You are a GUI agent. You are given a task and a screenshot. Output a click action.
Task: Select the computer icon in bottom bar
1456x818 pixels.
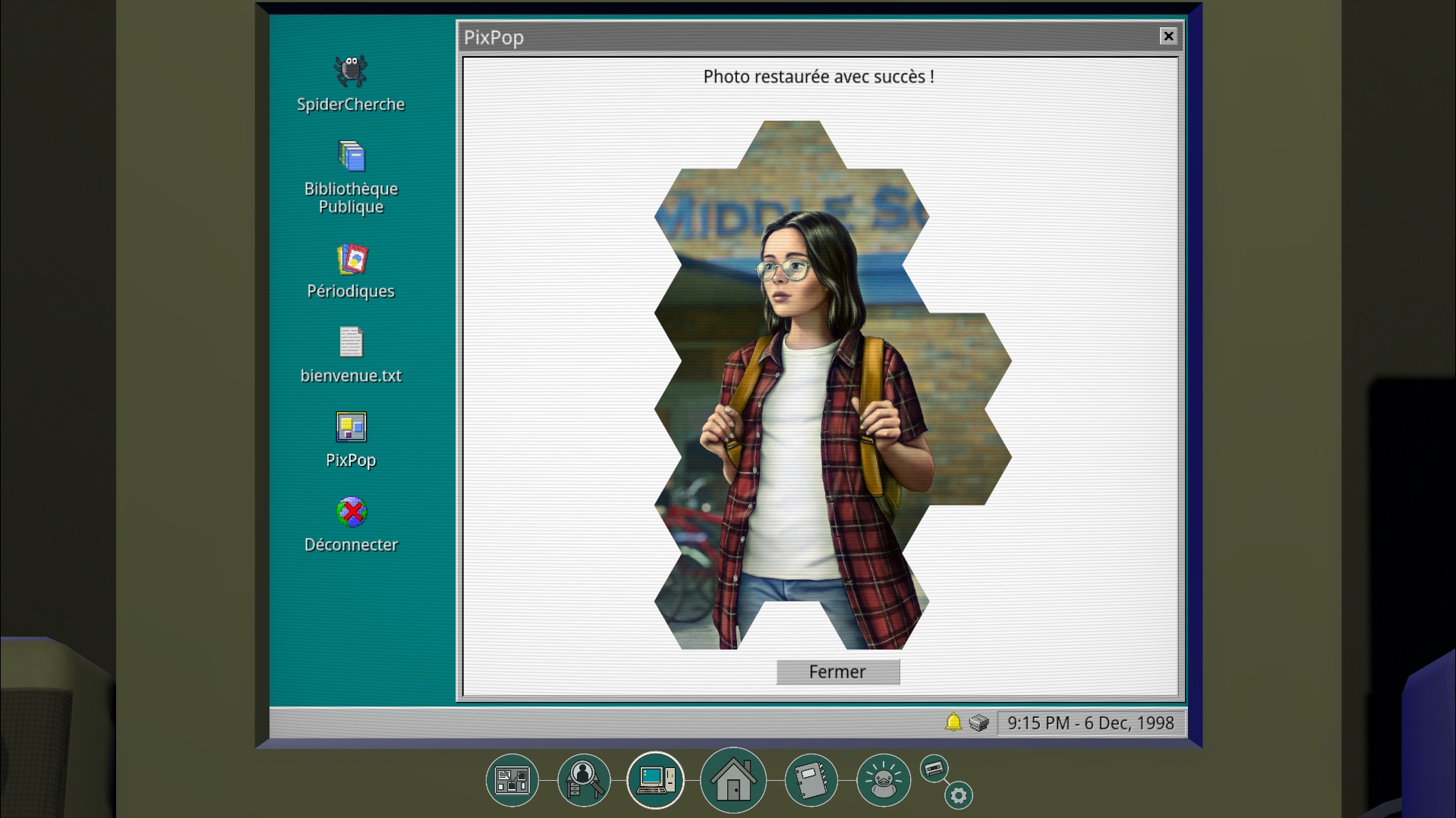[x=655, y=780]
